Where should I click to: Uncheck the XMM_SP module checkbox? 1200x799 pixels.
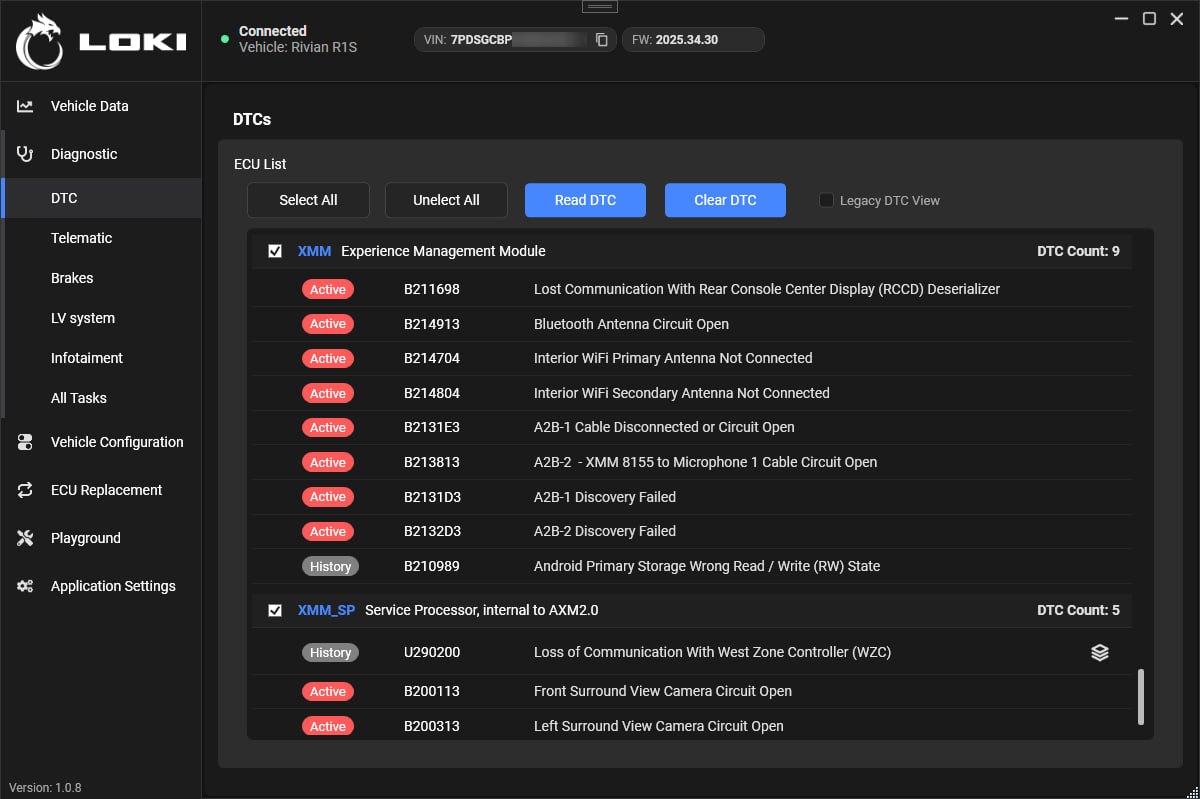tap(275, 610)
